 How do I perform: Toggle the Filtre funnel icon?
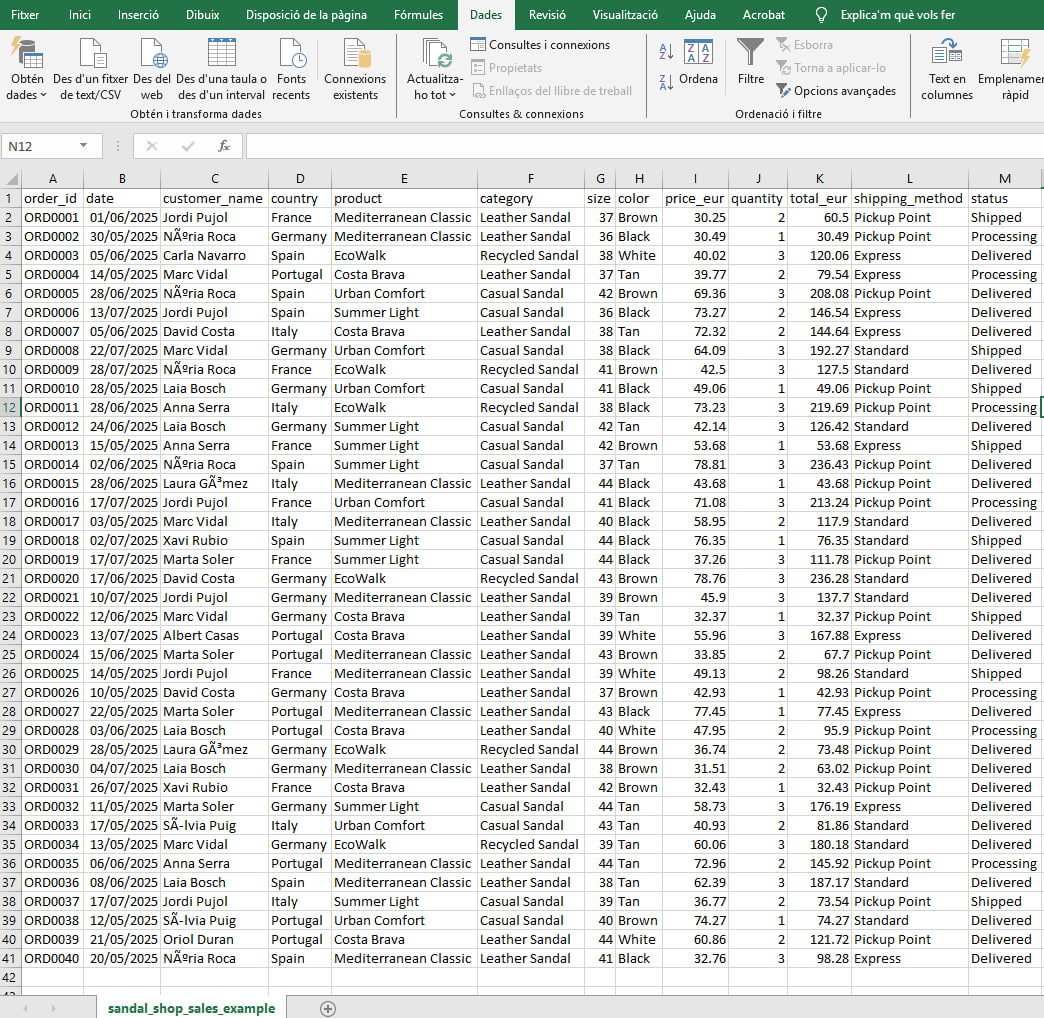pos(750,53)
